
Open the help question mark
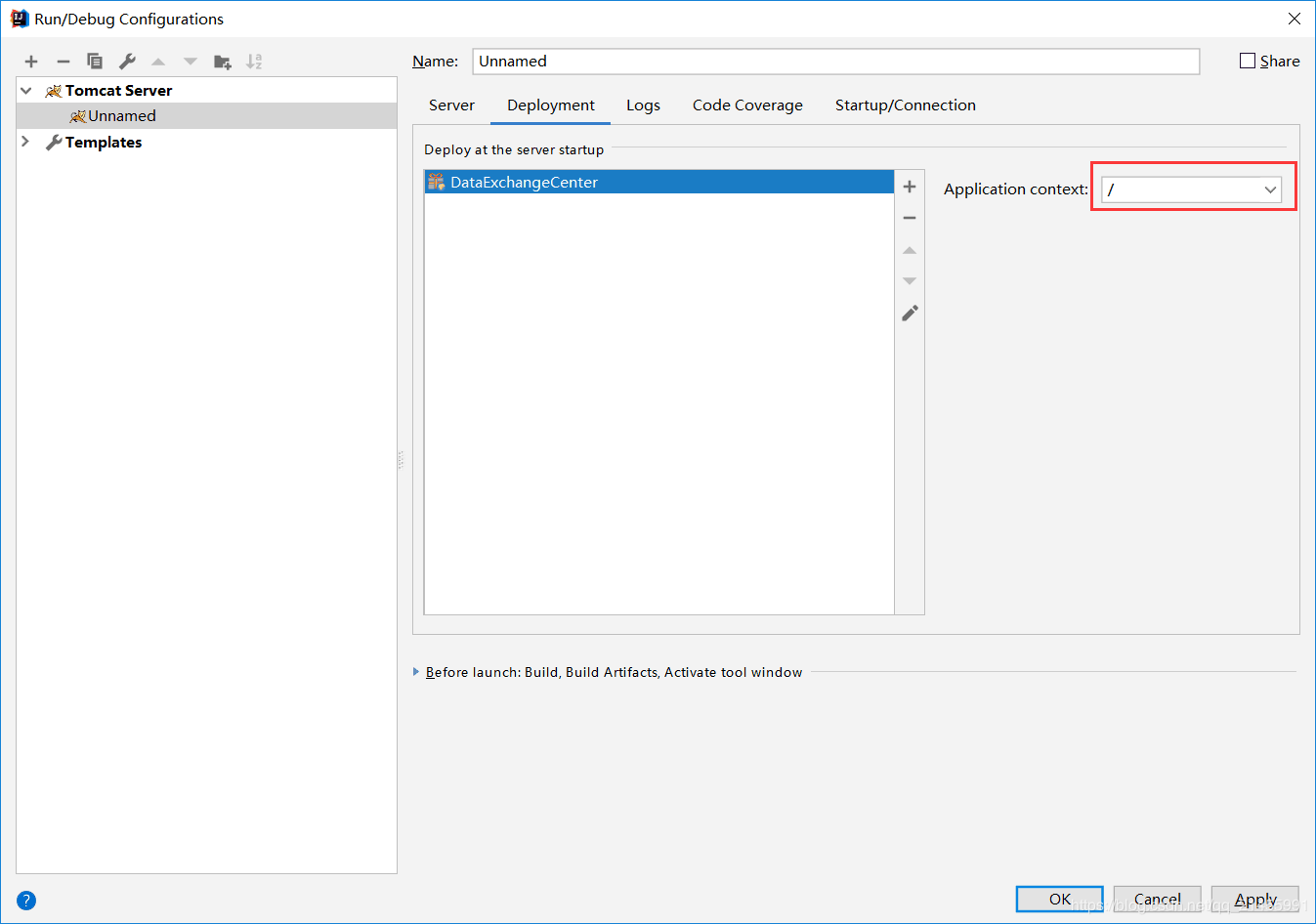(x=25, y=900)
